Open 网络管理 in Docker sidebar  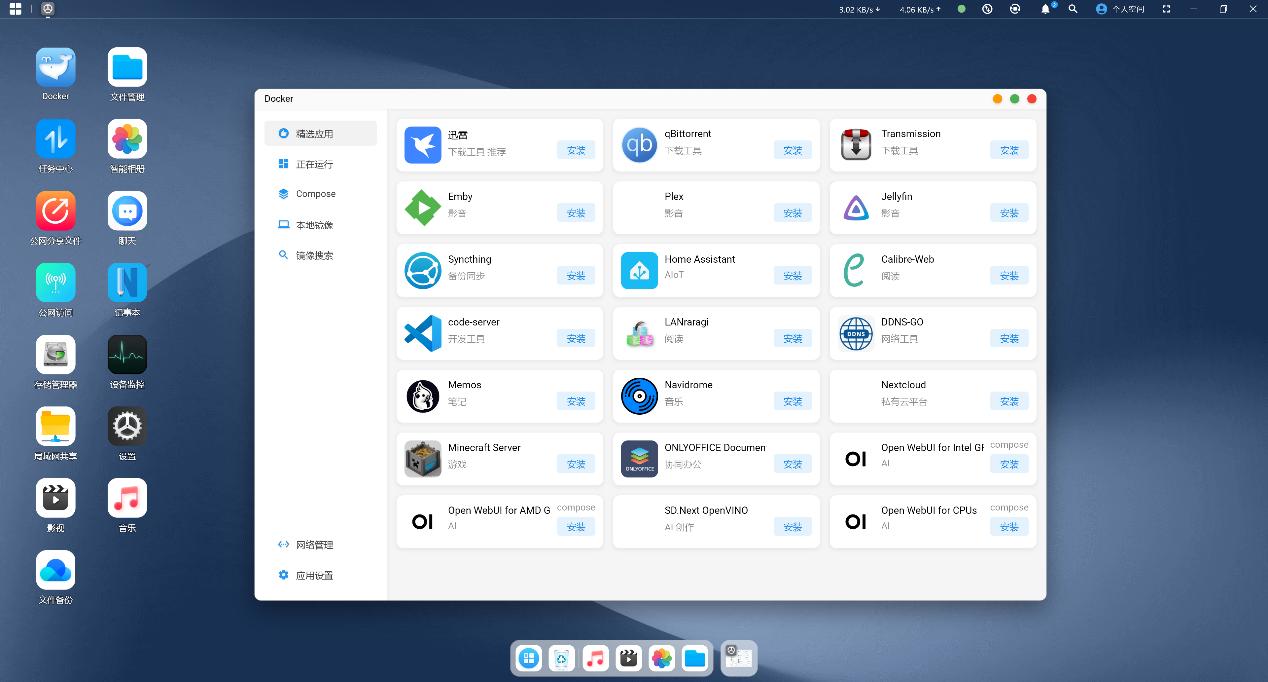pos(321,545)
